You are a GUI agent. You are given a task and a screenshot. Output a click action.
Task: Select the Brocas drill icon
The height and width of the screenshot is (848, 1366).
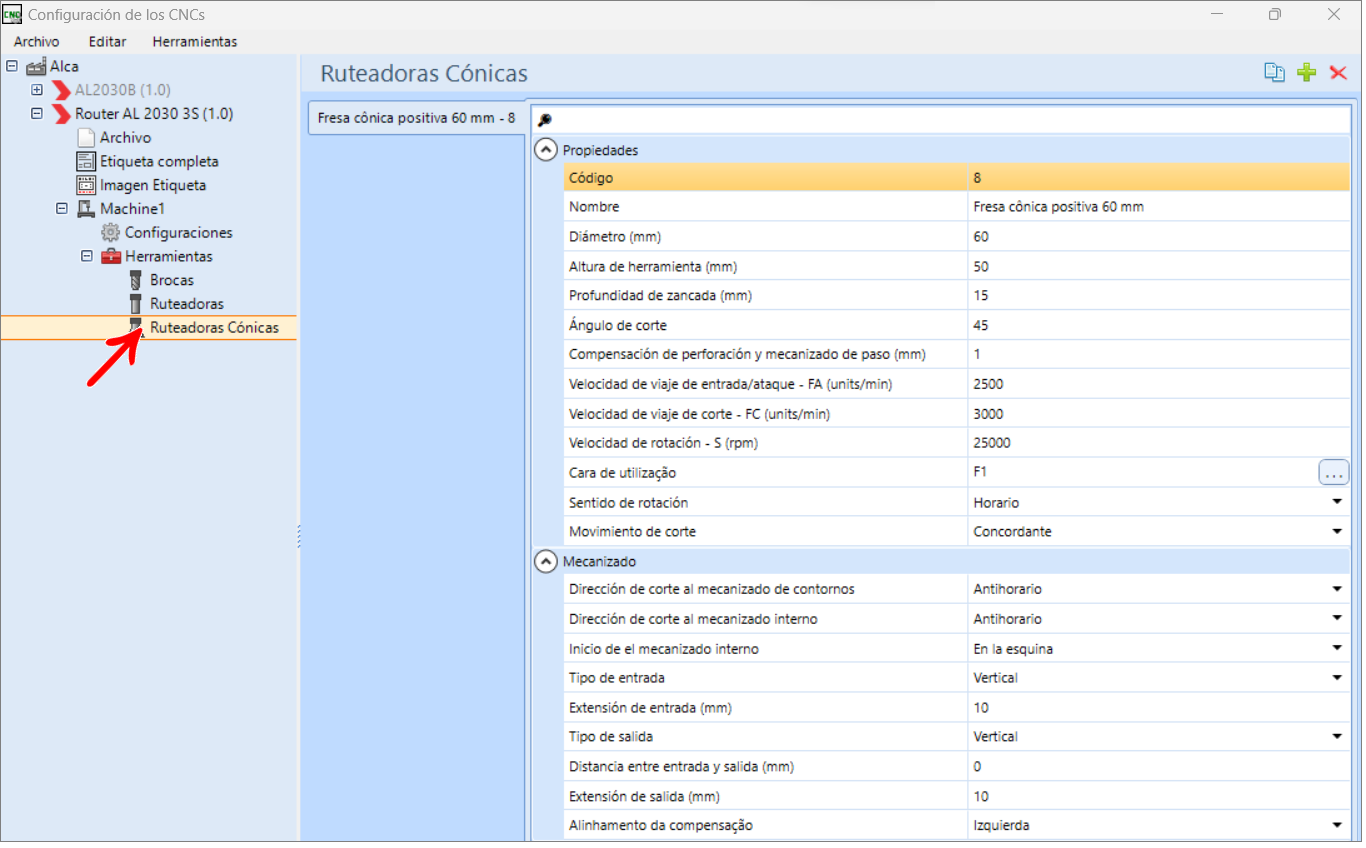click(136, 280)
